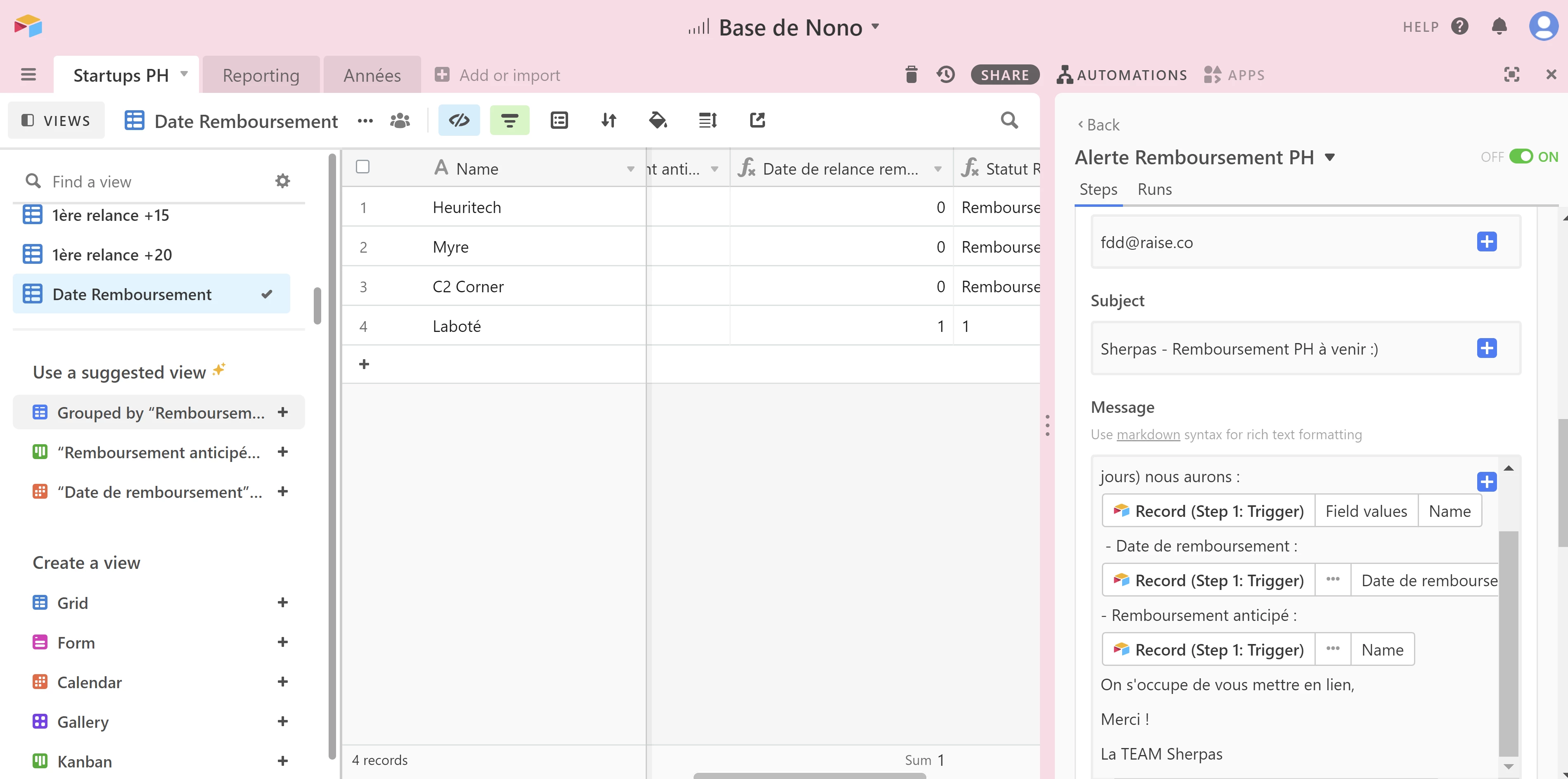Viewport: 1568px width, 779px height.
Task: Click the fullscreen expand icon
Action: [x=1511, y=75]
